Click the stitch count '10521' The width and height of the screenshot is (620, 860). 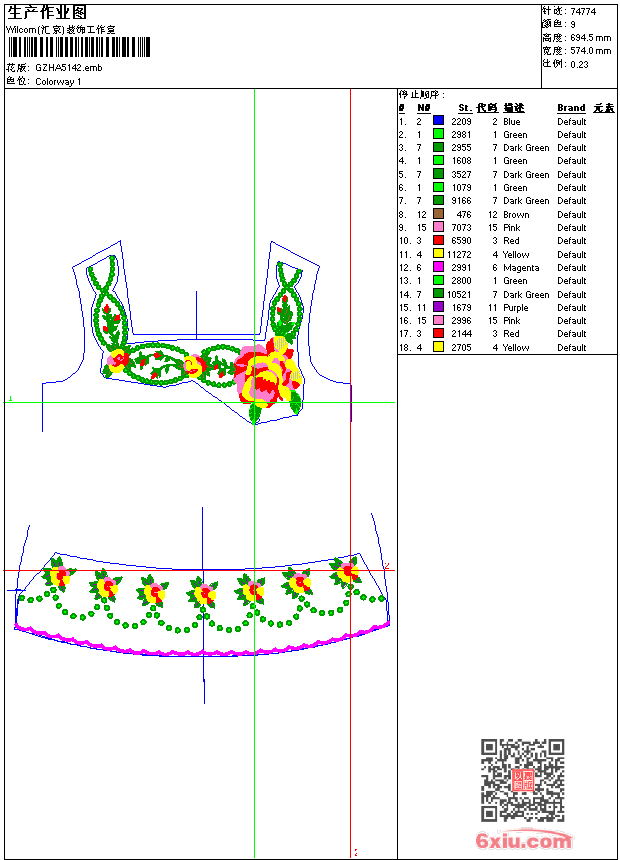(x=459, y=295)
